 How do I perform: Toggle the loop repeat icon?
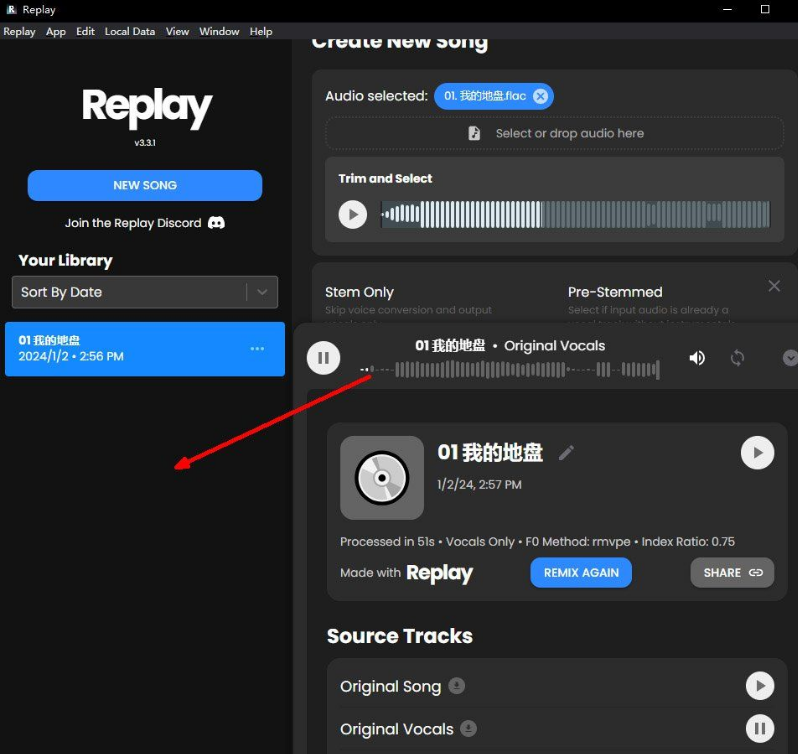[x=737, y=358]
